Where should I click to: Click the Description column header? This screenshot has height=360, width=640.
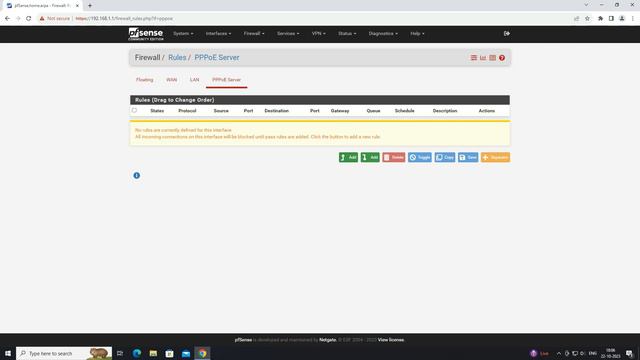pos(445,111)
